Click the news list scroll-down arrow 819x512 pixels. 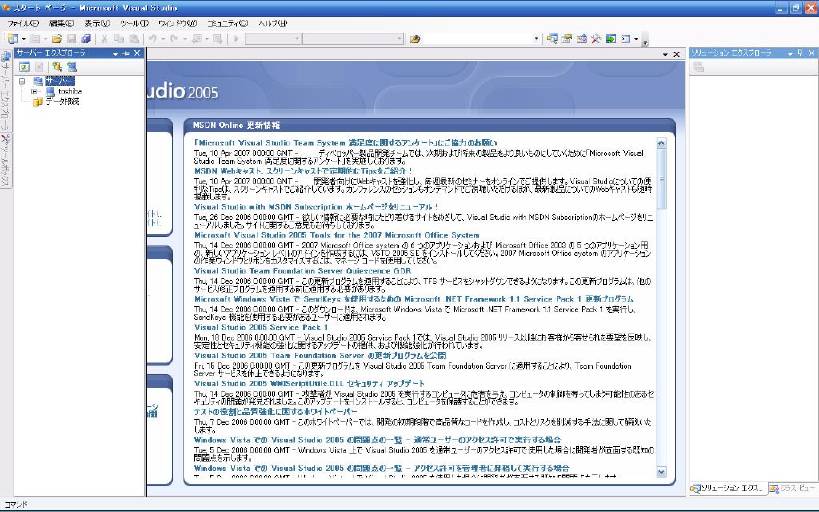tap(661, 472)
